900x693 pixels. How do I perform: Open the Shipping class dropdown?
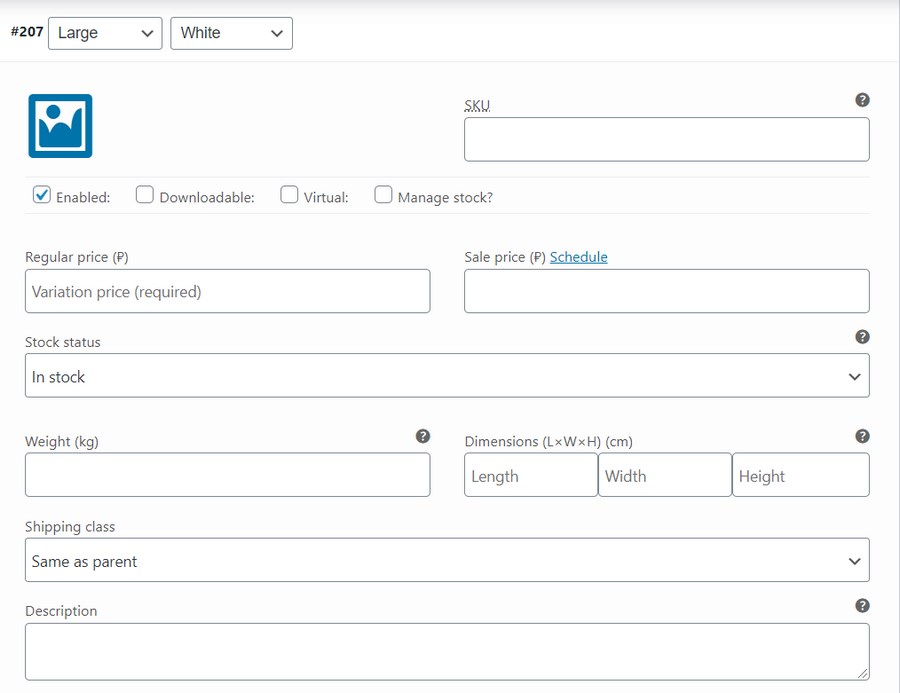447,560
